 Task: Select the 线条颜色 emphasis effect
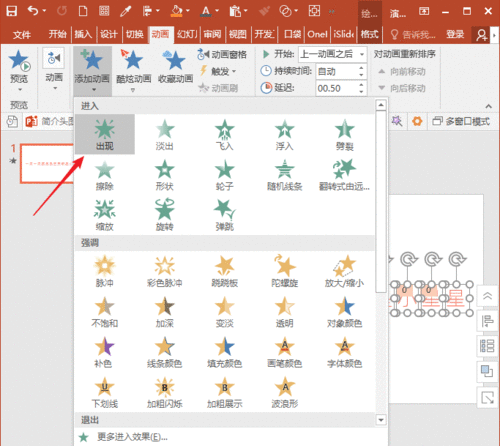point(165,352)
